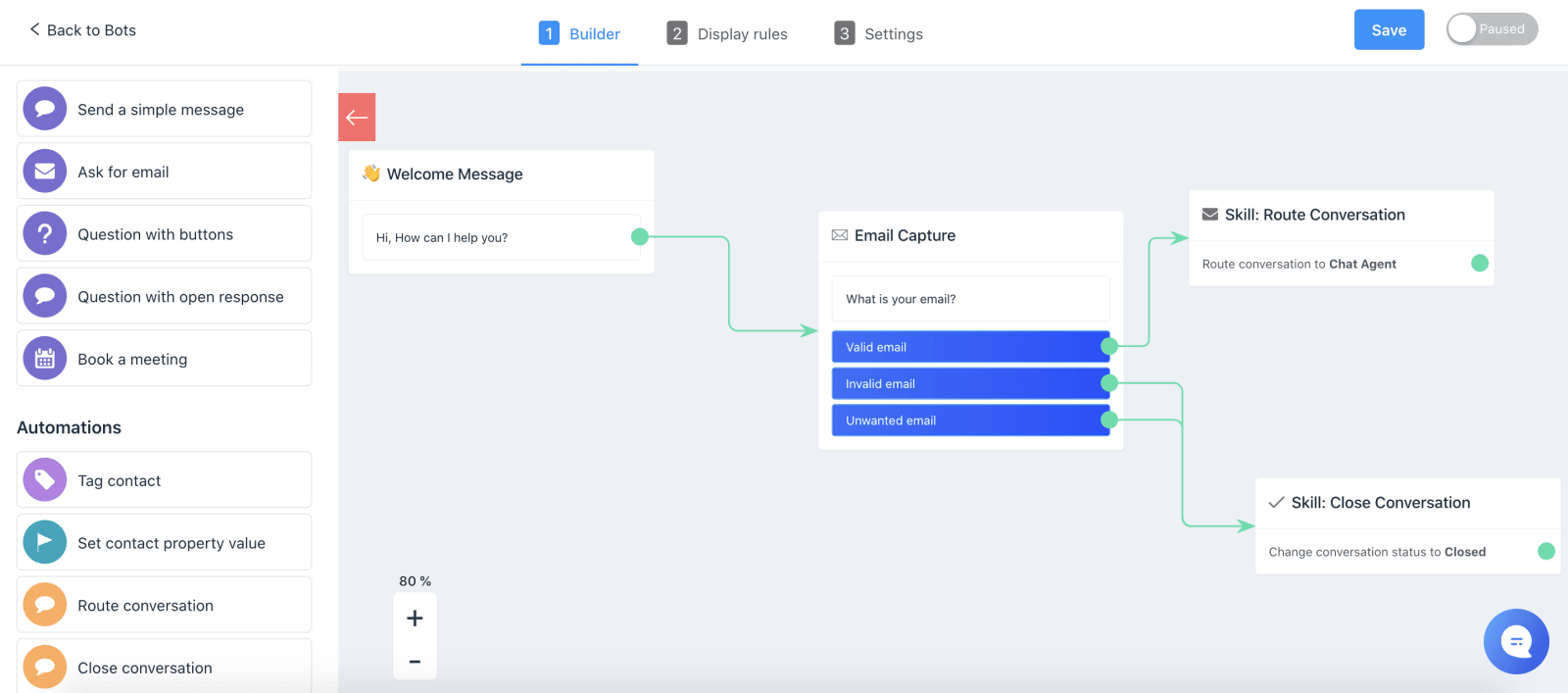The image size is (1568, 693).
Task: Open the Display rules tab
Action: click(727, 33)
